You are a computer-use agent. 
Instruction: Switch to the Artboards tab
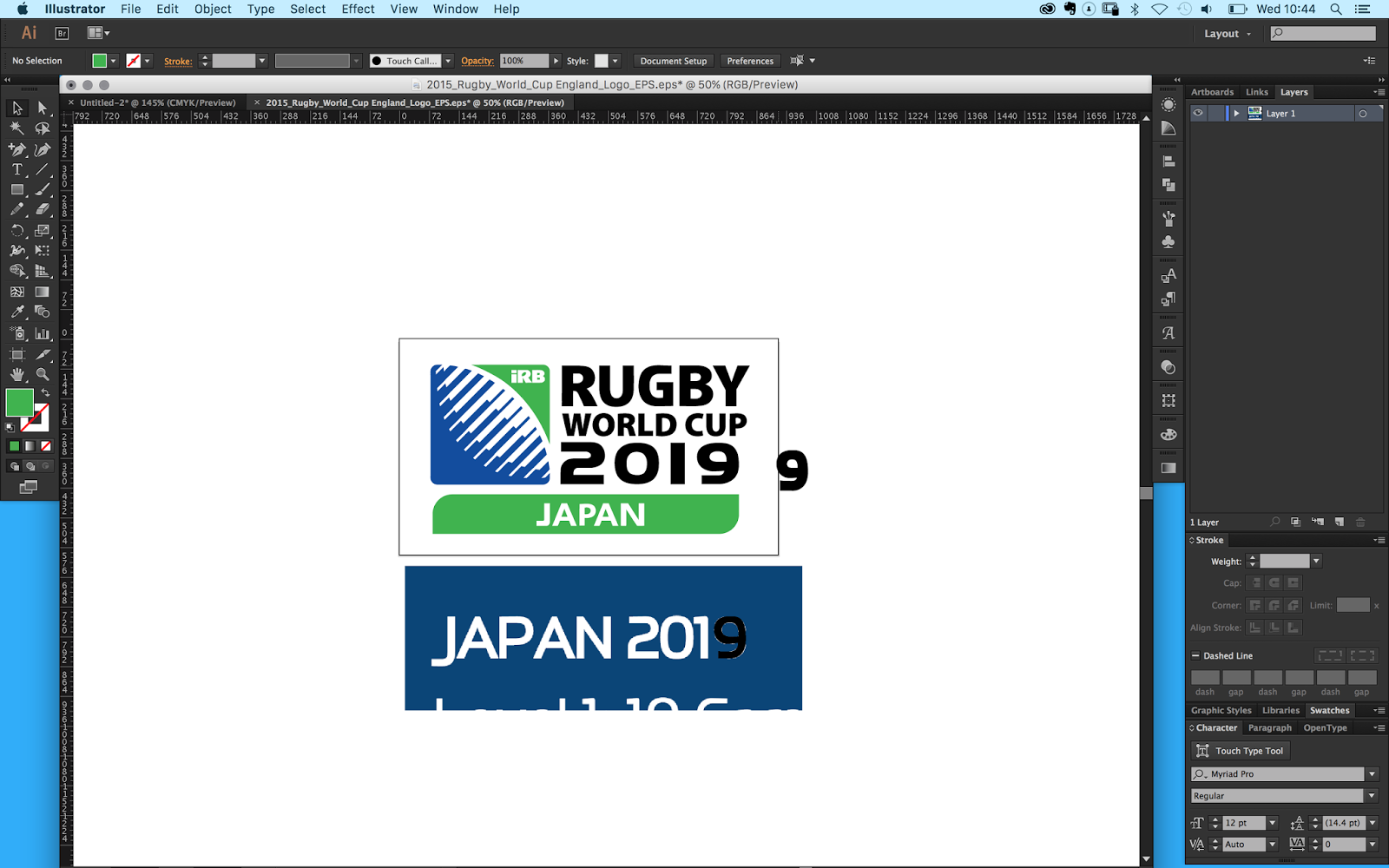point(1212,92)
